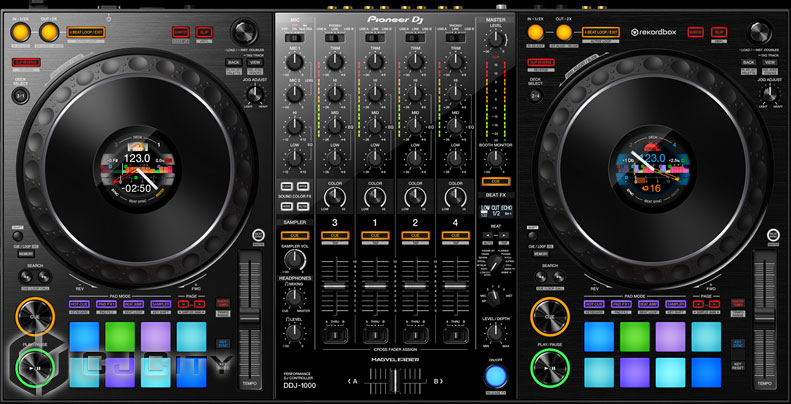Screen dimensions: 791x404
Task: Trigger left deck 4 Beat Loop/Exit
Action: pyautogui.click(x=86, y=32)
